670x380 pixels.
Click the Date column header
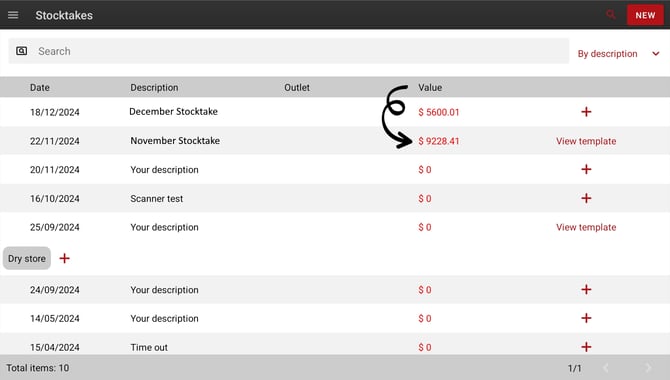click(40, 88)
